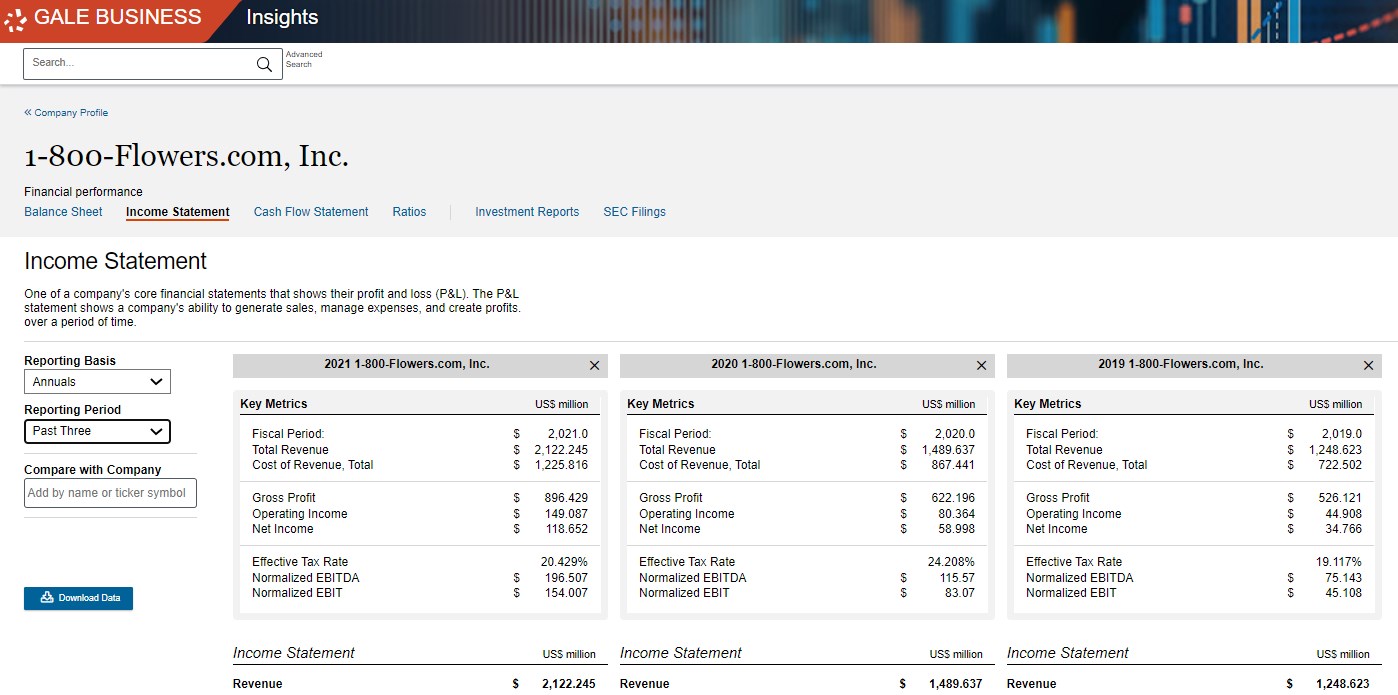Go back to Company Profile
The image size is (1398, 695).
tap(66, 113)
